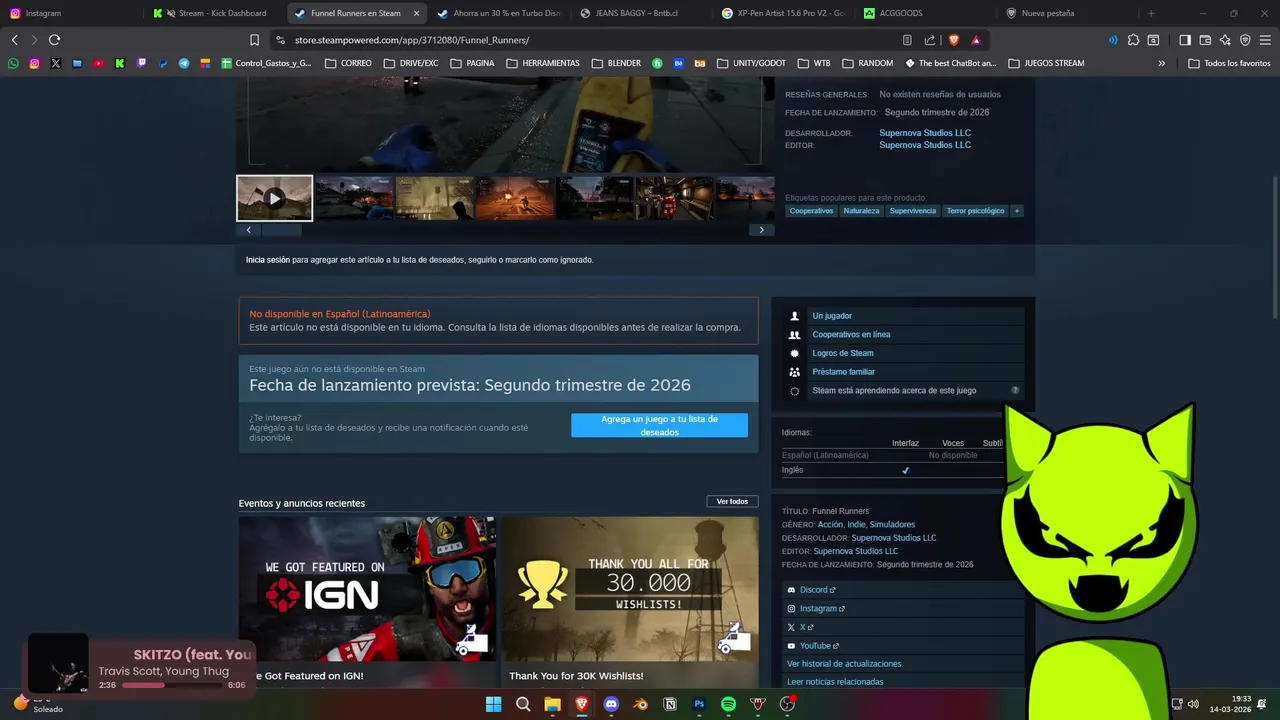
Task: Open the site information icon in address bar
Action: pos(281,40)
